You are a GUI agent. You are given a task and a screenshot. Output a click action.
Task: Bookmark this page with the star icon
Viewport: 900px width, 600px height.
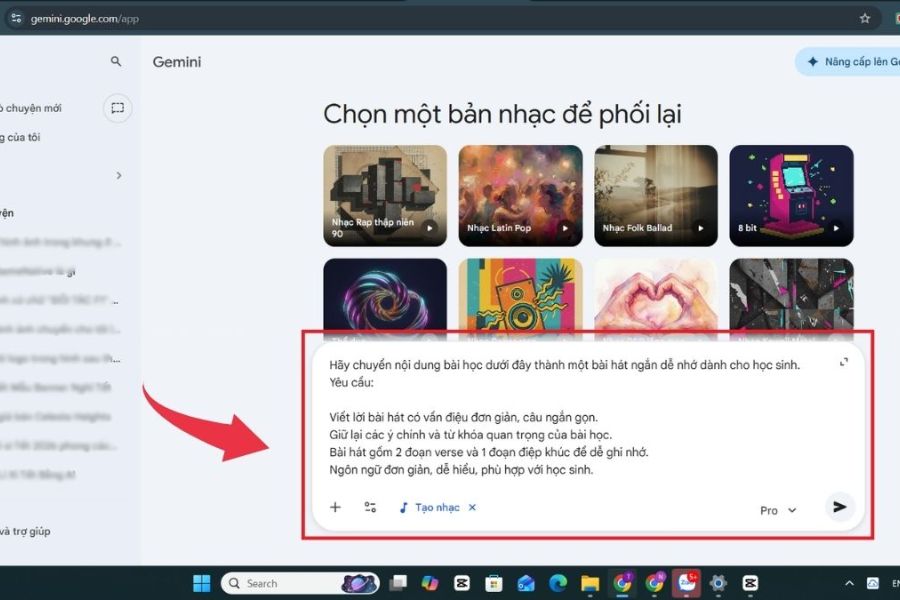pyautogui.click(x=865, y=18)
